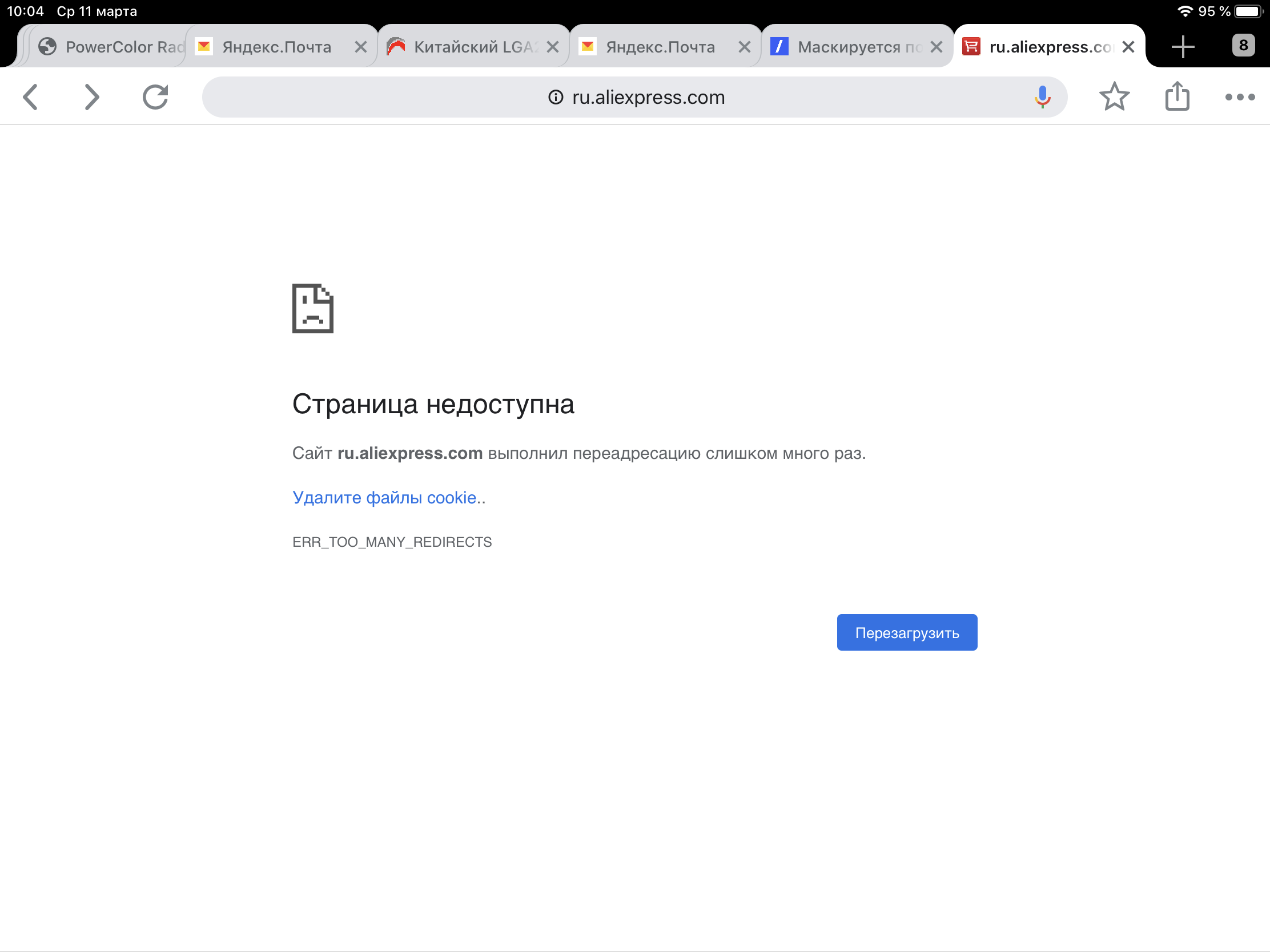Click the Перезагрузить button
Viewport: 1270px width, 952px height.
coord(907,632)
